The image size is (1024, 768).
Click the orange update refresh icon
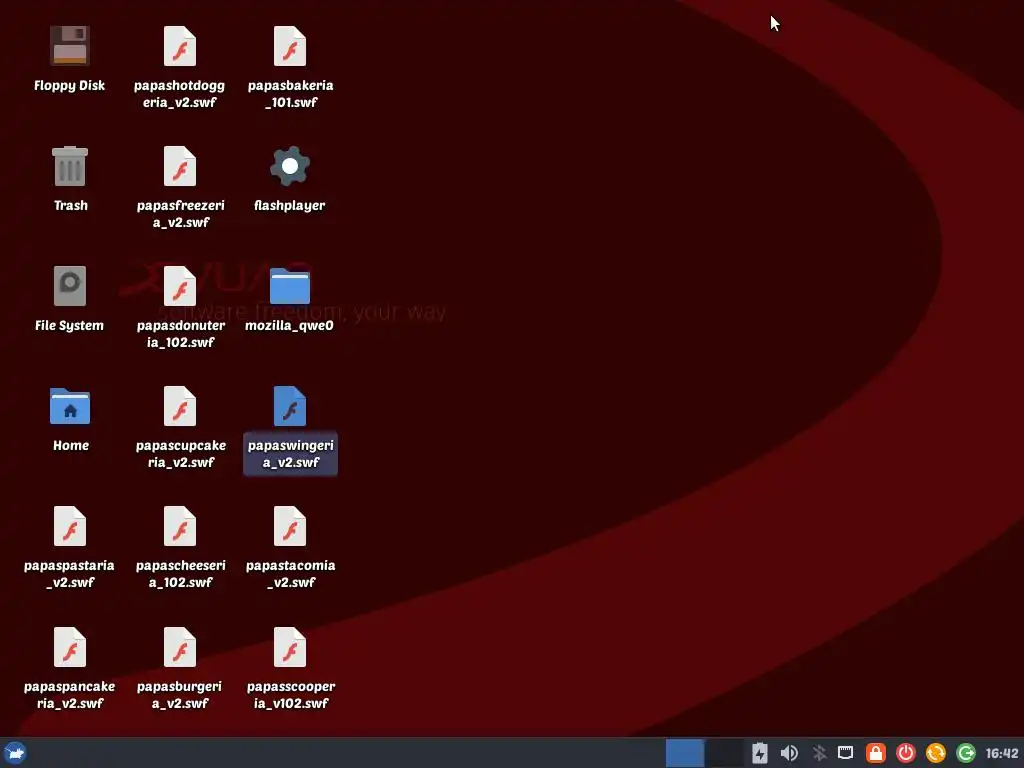(x=936, y=753)
